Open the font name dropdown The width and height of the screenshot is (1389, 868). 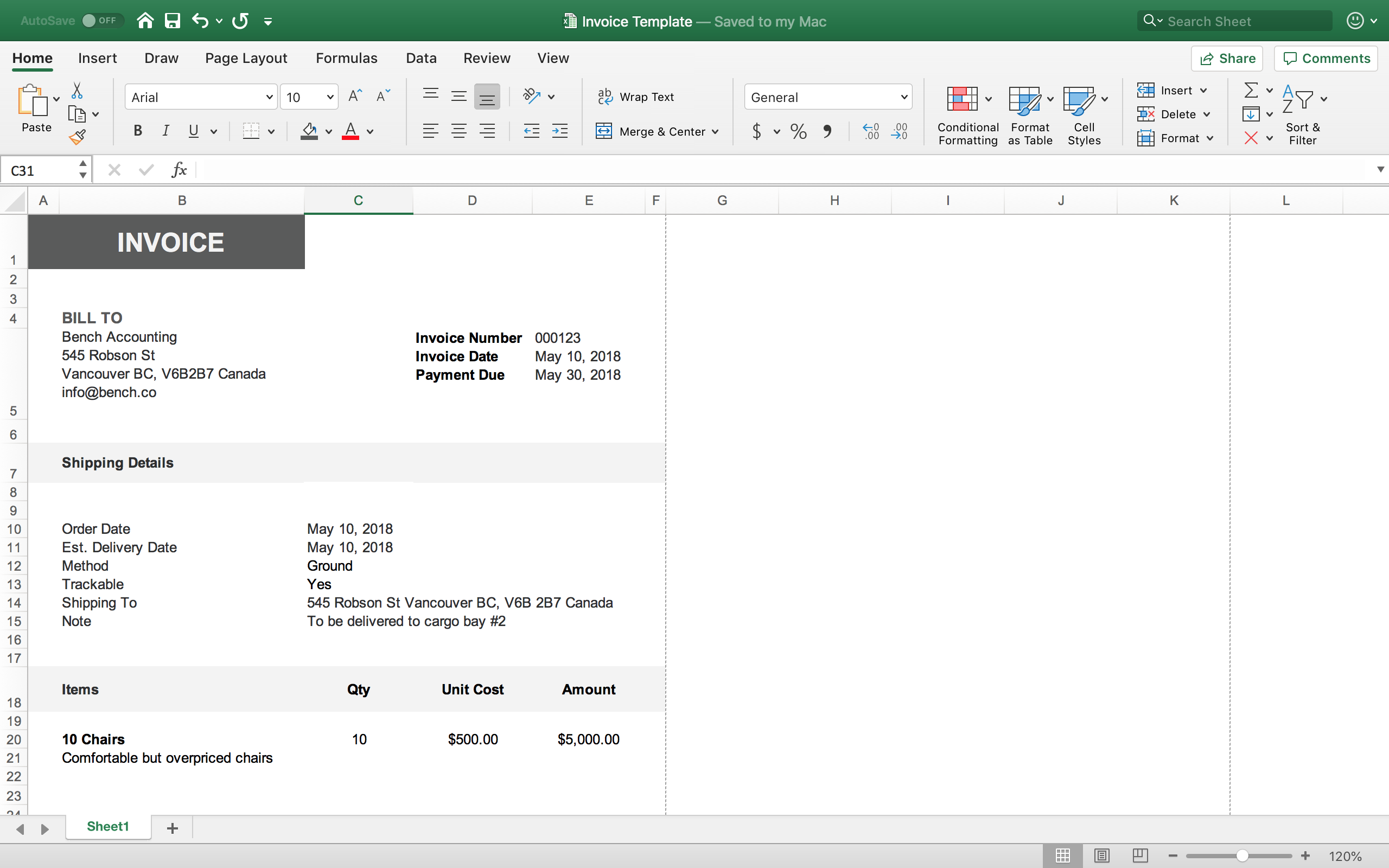tap(267, 97)
